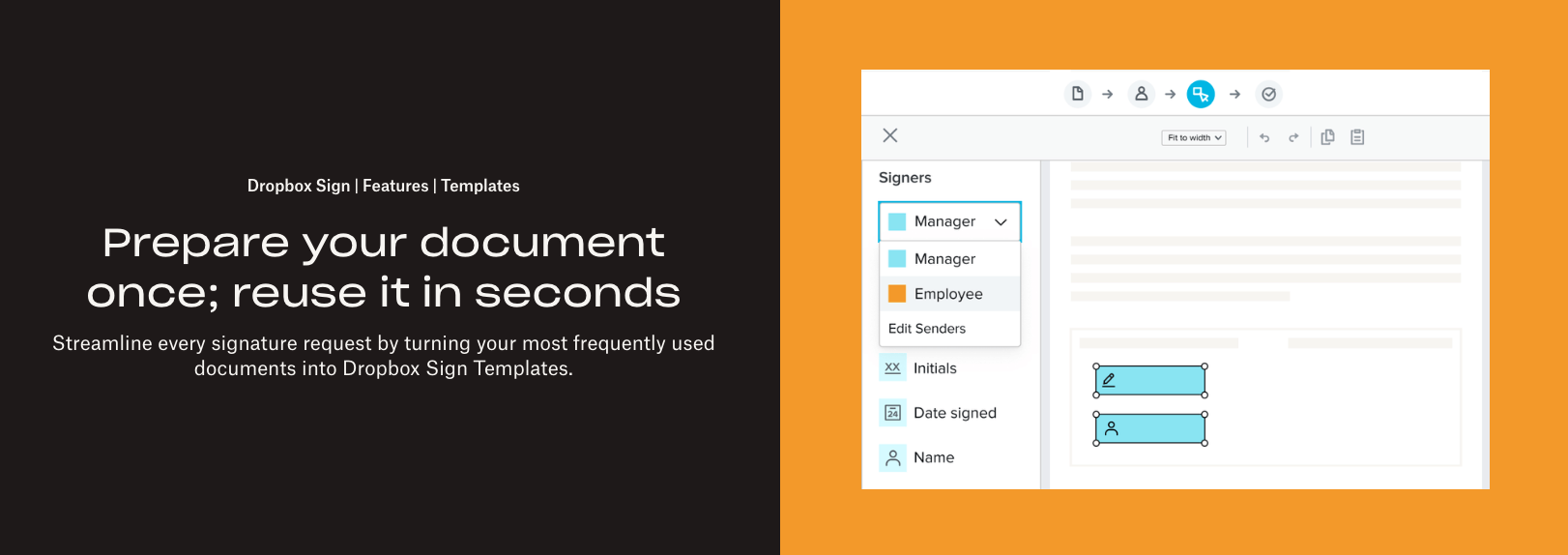Select the signature field on document
This screenshot has height=555, width=1568.
(1150, 381)
